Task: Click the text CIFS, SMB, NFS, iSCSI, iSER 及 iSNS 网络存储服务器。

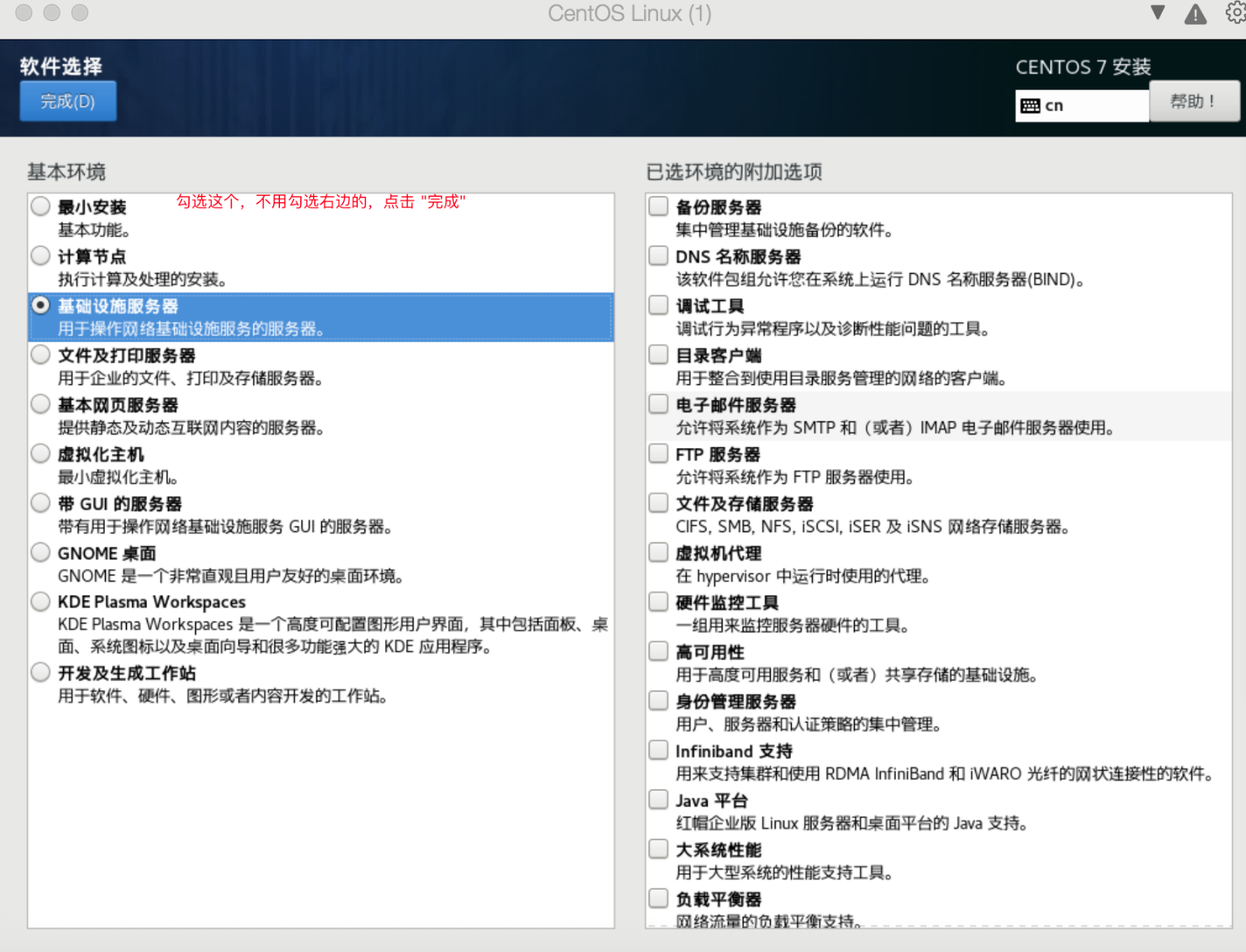Action: (x=873, y=527)
